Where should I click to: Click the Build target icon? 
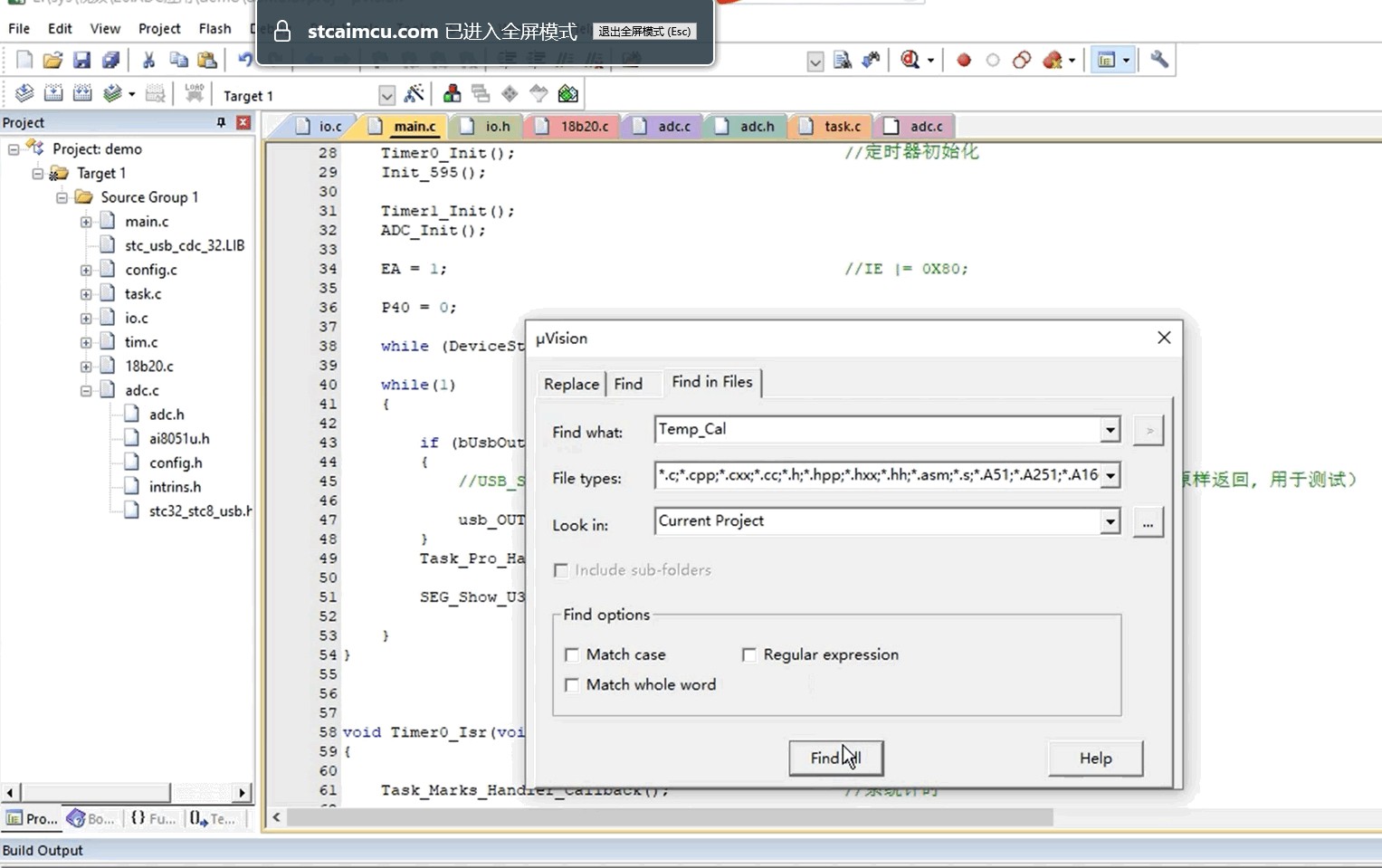coord(53,93)
